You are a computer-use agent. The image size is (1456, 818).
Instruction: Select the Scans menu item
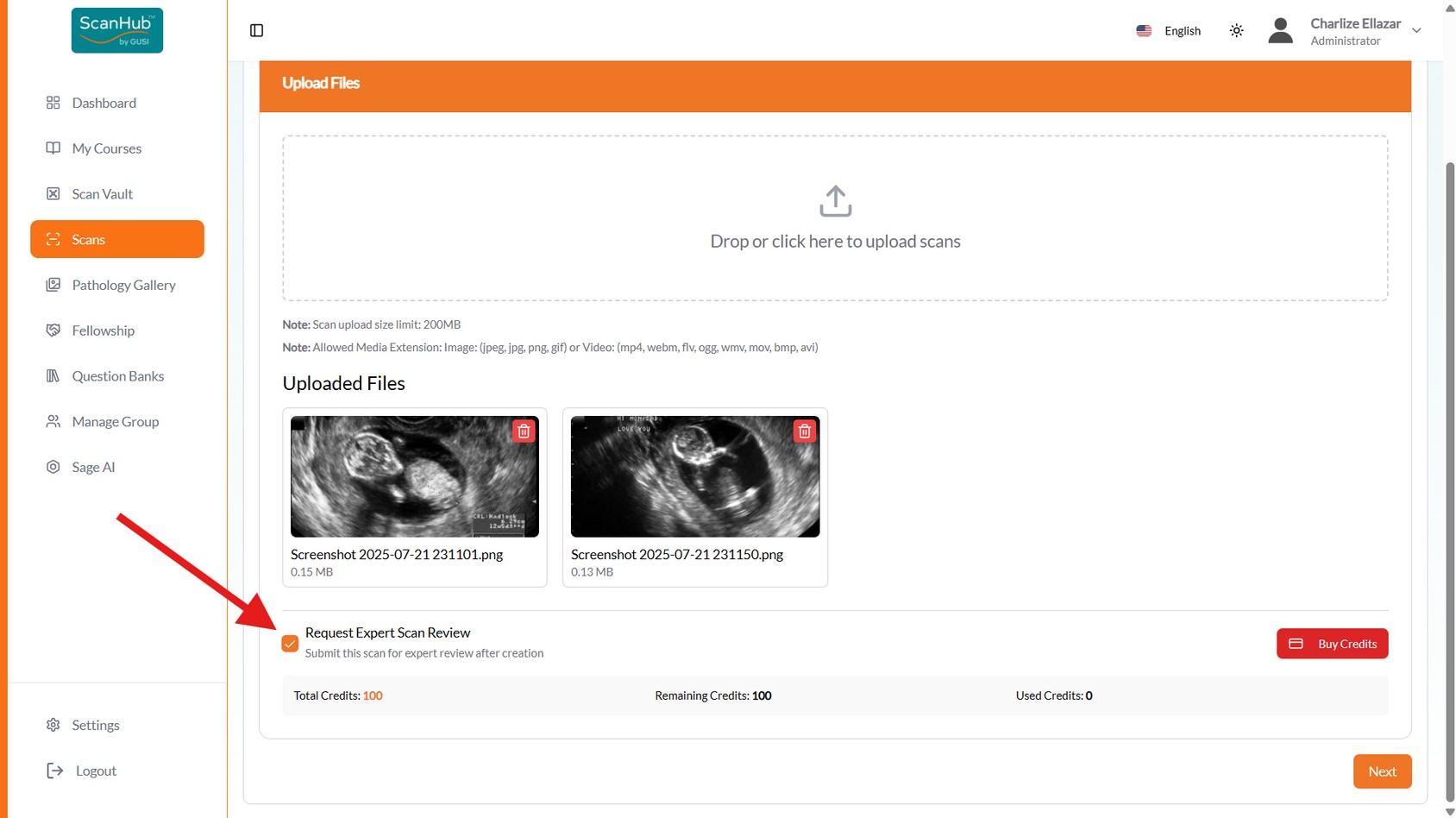(x=117, y=239)
